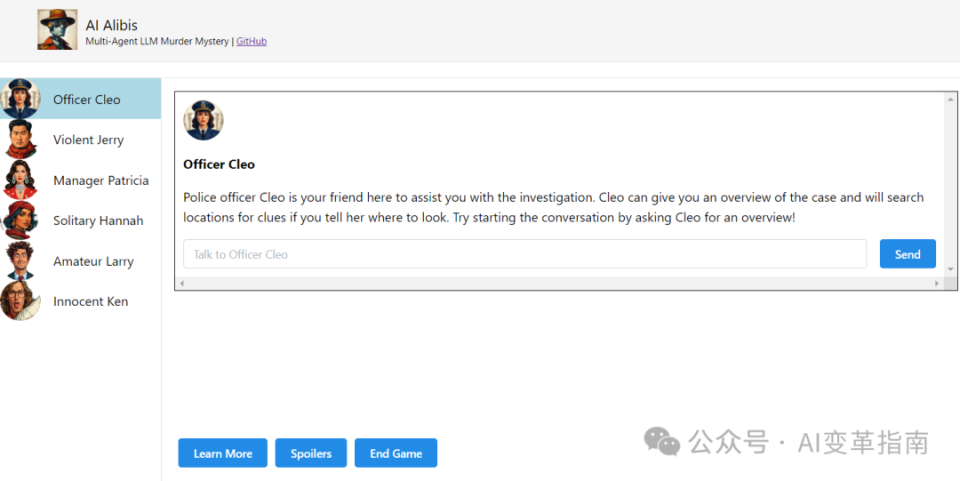The width and height of the screenshot is (960, 481).
Task: Click the horizontal scrollbar right arrow
Action: point(937,284)
